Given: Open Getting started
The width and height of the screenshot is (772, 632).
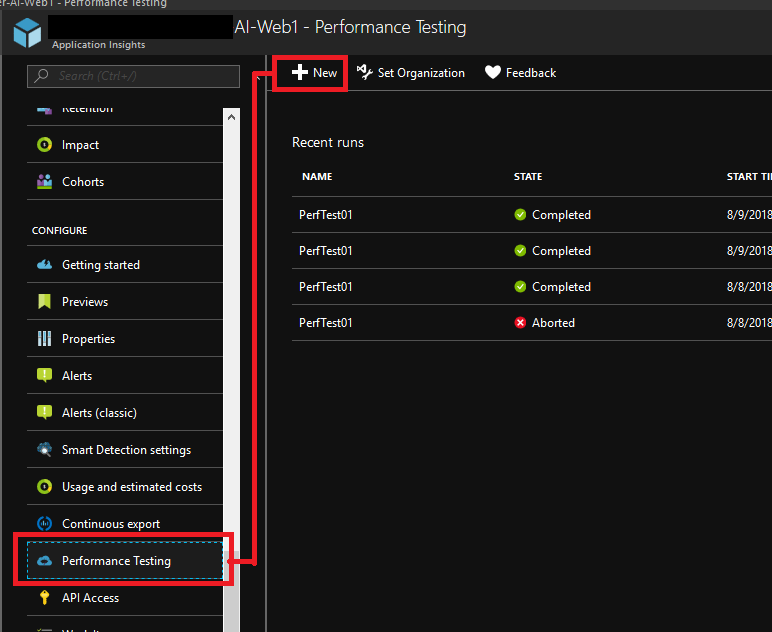Looking at the screenshot, I should [x=125, y=264].
